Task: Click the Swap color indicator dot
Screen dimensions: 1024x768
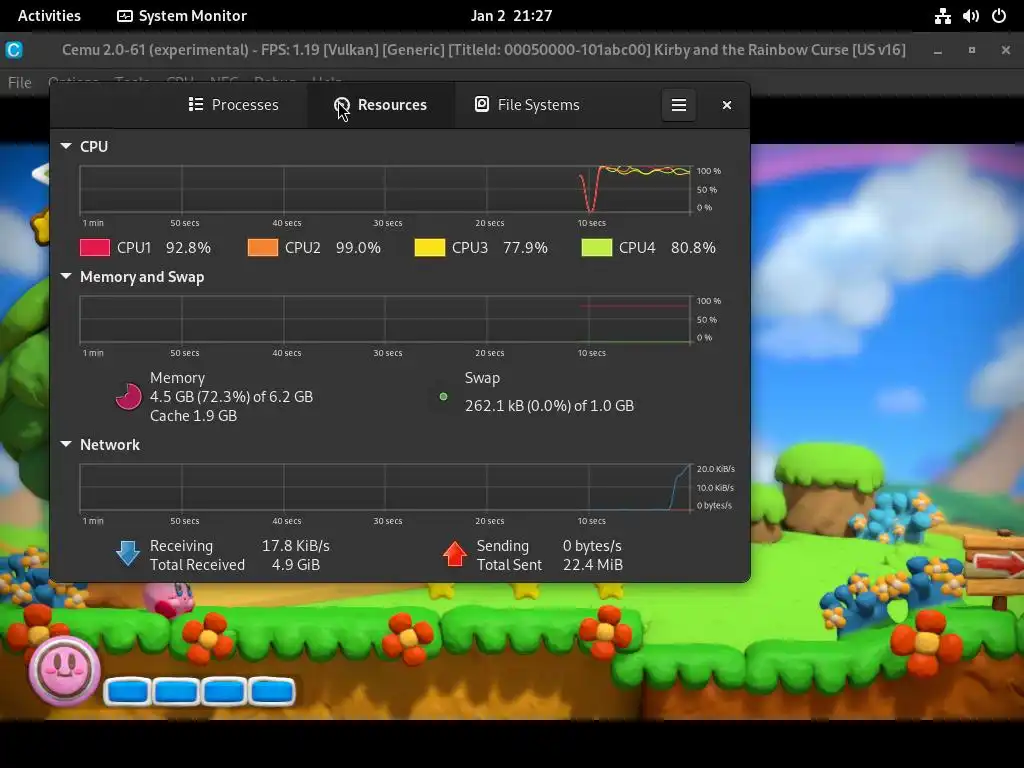Action: tap(443, 396)
